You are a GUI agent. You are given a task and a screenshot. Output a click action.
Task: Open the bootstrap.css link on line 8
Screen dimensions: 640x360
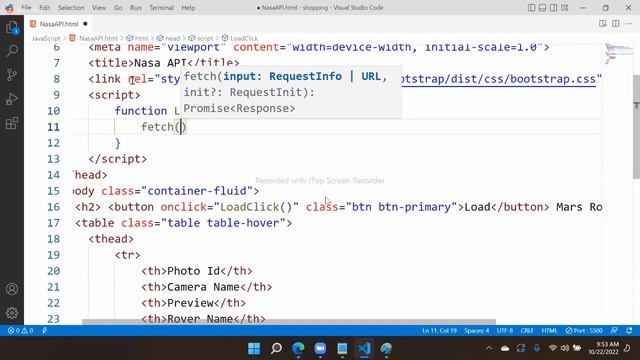point(498,79)
